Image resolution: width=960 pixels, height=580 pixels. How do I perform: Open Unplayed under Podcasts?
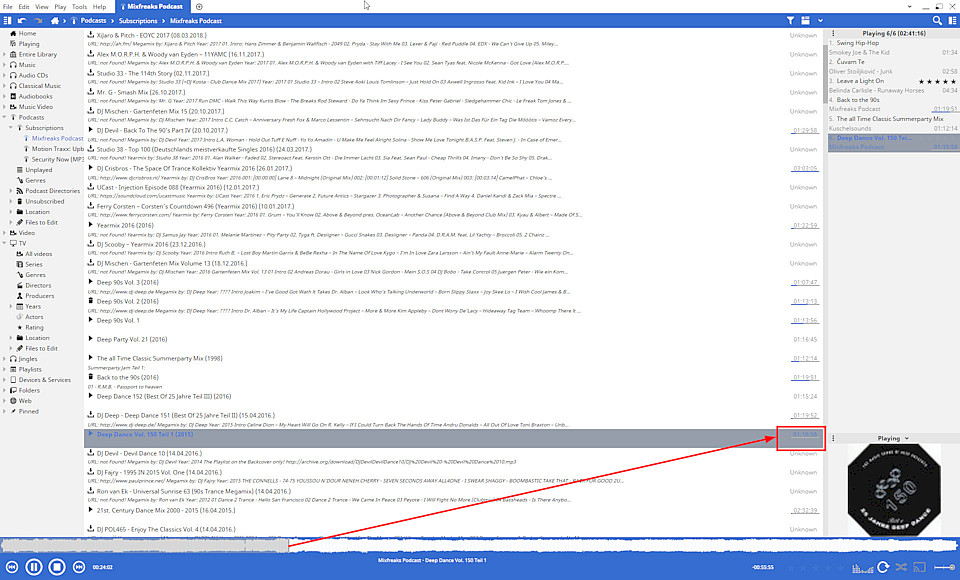pos(39,170)
